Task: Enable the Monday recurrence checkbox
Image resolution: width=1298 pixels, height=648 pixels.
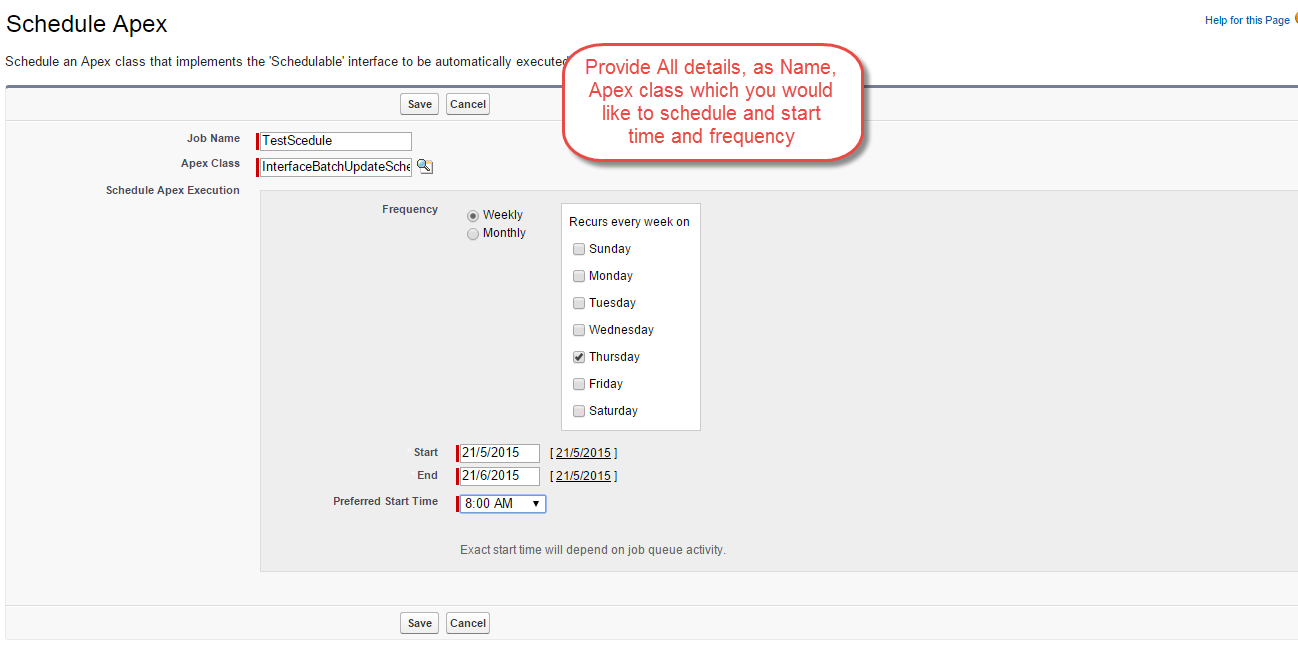Action: (x=579, y=276)
